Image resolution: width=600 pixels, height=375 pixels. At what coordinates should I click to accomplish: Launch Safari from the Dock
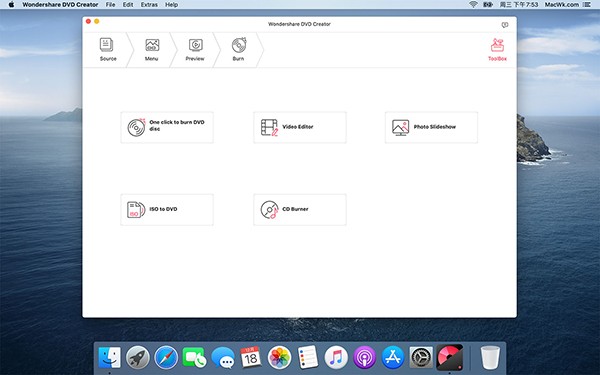click(x=166, y=357)
